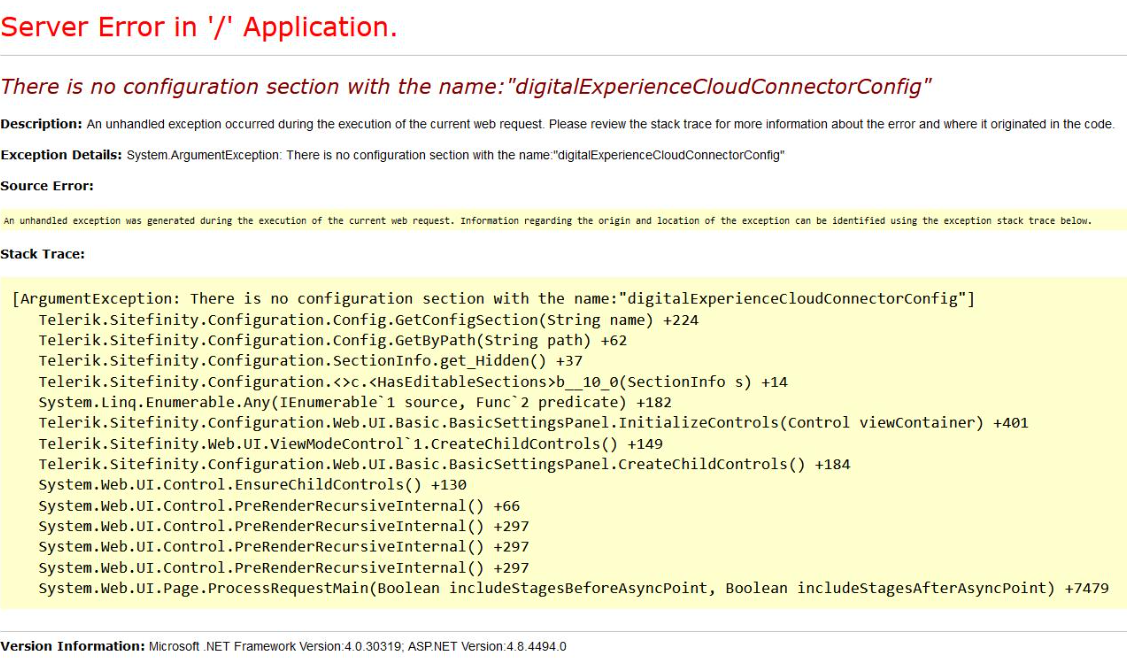Click the "Source Error:" label

47,185
